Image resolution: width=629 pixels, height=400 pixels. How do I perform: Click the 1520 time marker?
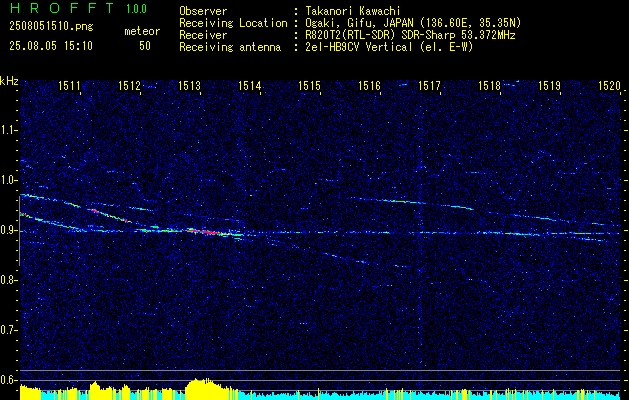coord(609,85)
